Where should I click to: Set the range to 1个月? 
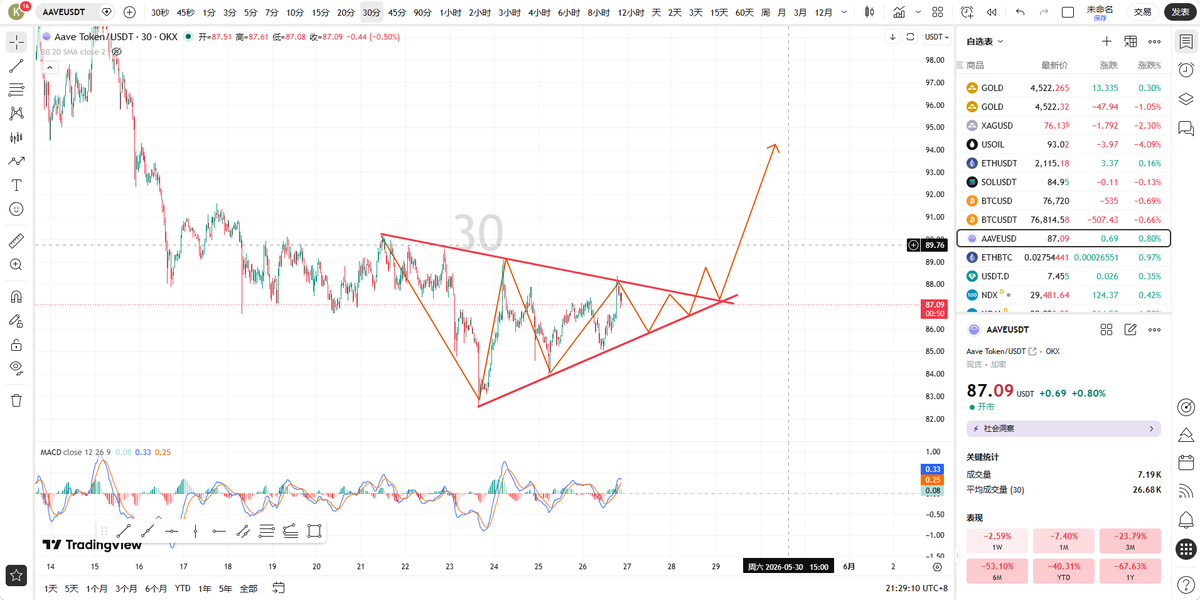pyautogui.click(x=97, y=588)
